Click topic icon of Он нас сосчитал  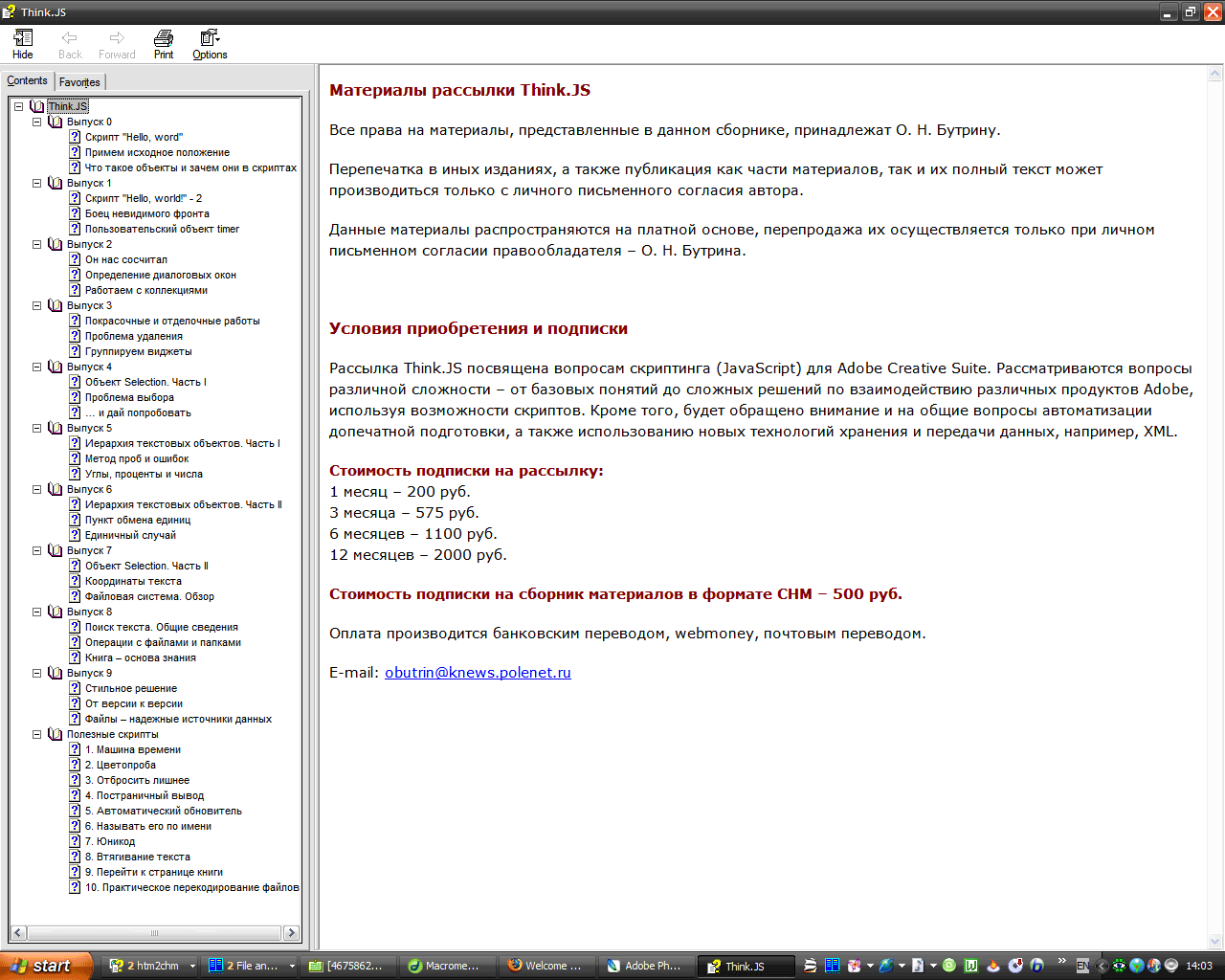(75, 259)
